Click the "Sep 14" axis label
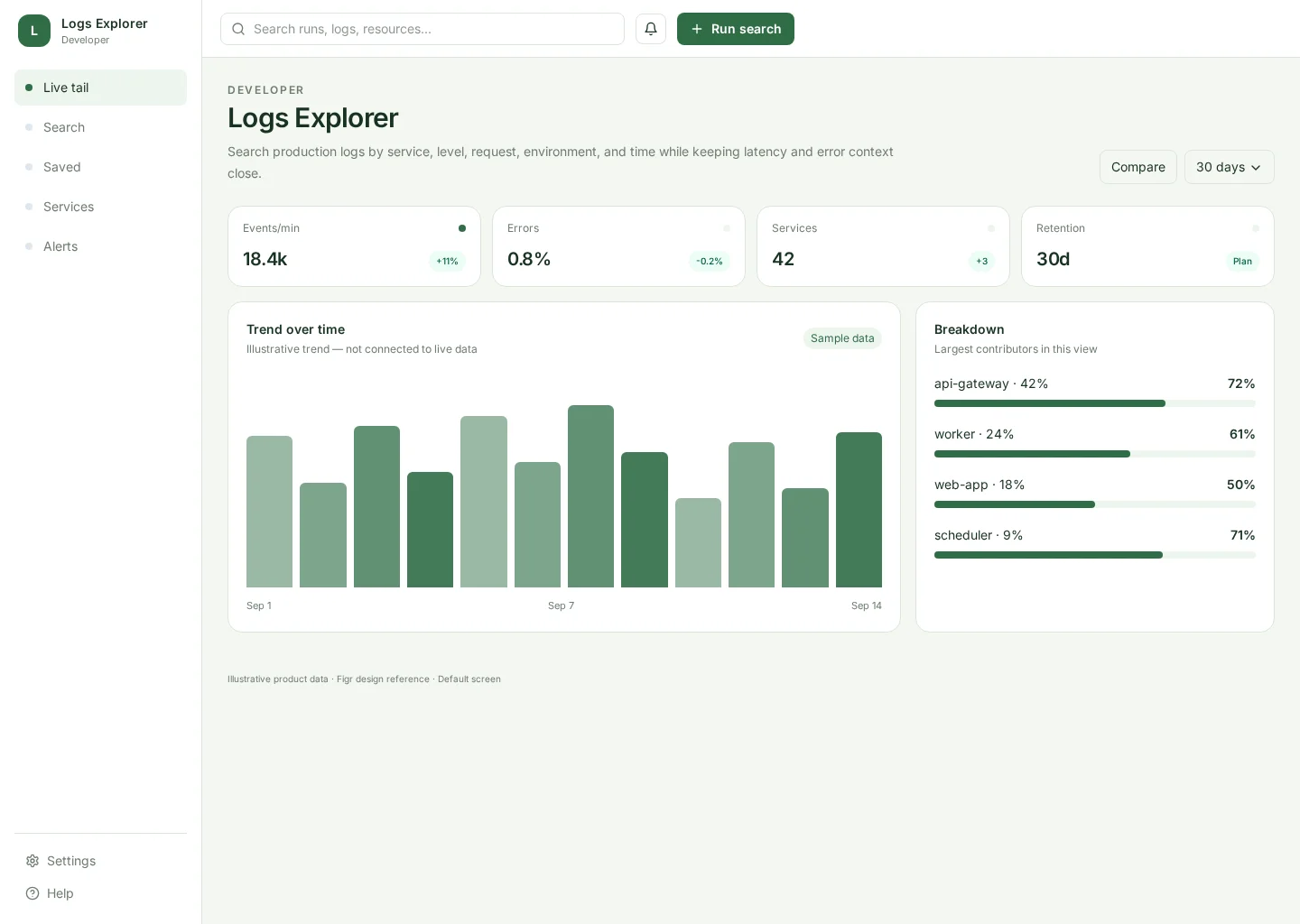 867,605
